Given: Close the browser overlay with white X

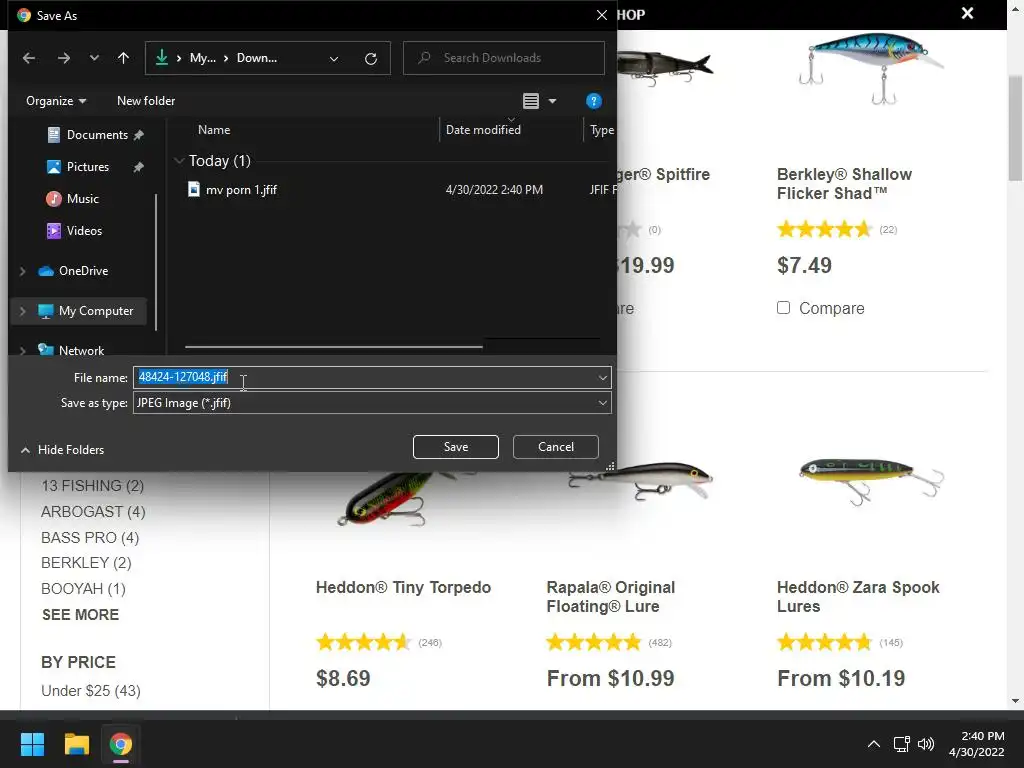Looking at the screenshot, I should tap(967, 14).
